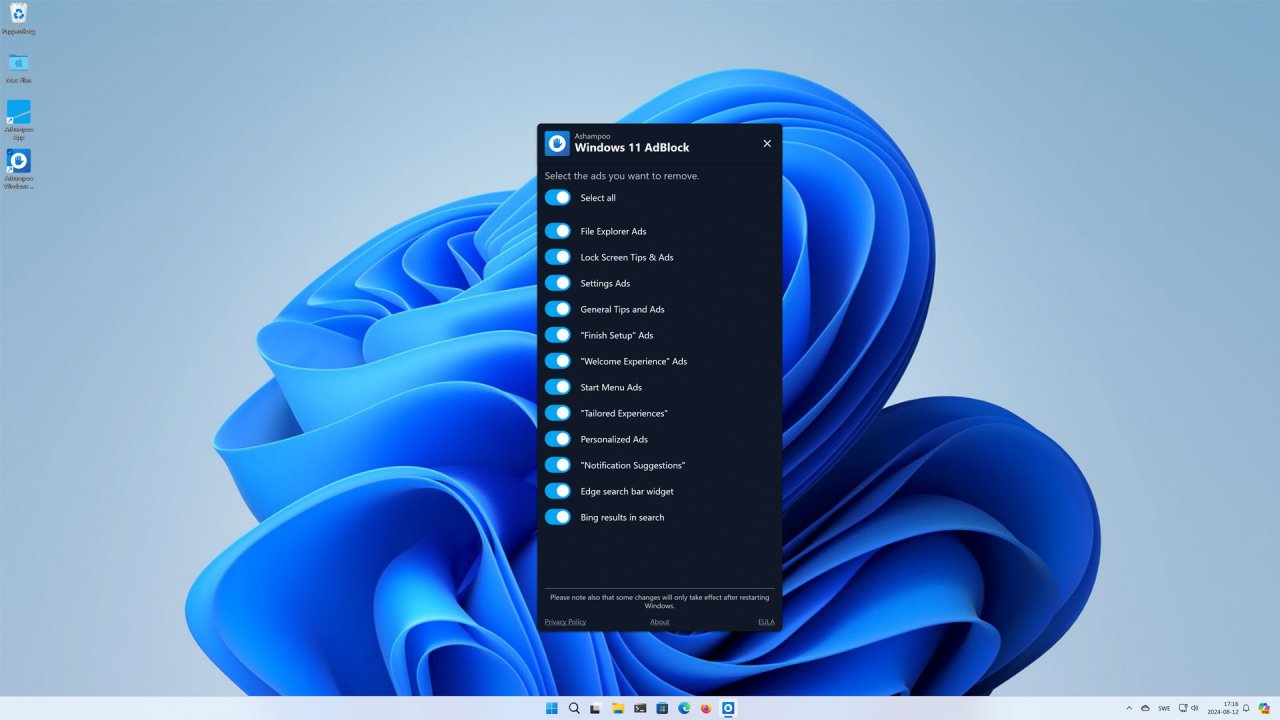Open the Privacy Policy link

[x=565, y=622]
